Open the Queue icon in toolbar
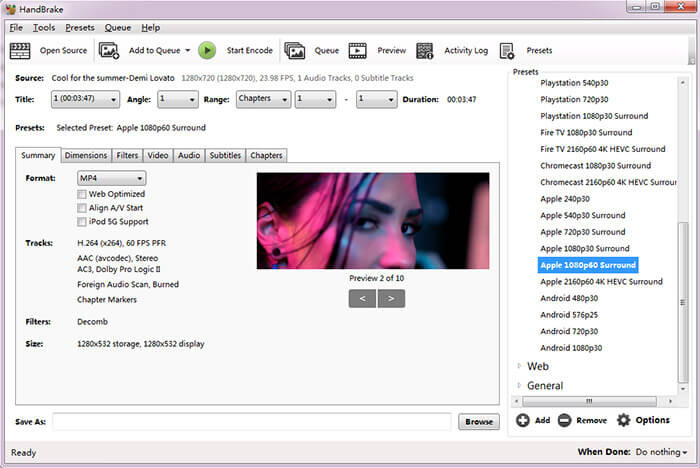 tap(295, 51)
